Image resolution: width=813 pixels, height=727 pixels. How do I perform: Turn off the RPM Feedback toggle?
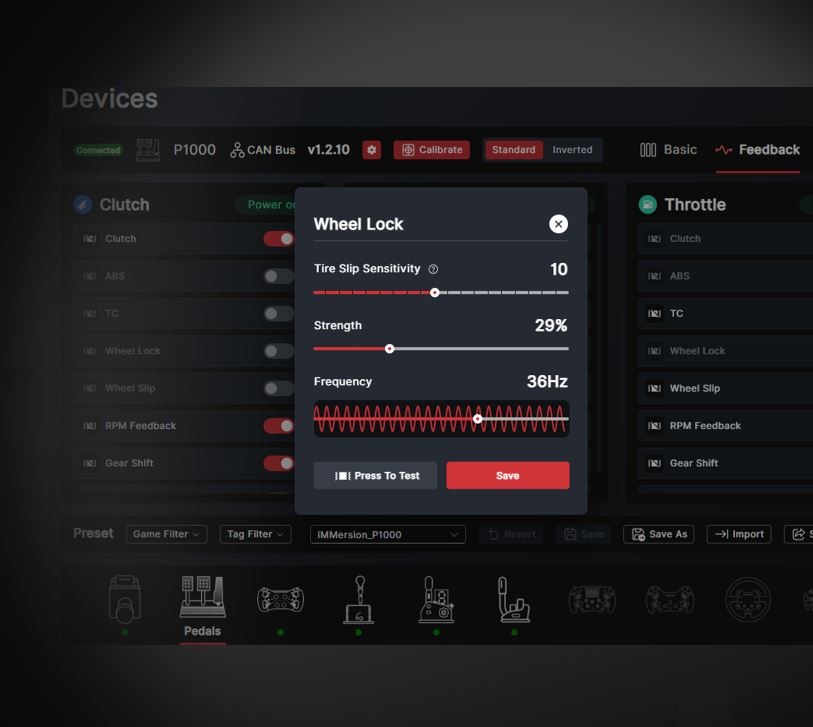pos(278,426)
